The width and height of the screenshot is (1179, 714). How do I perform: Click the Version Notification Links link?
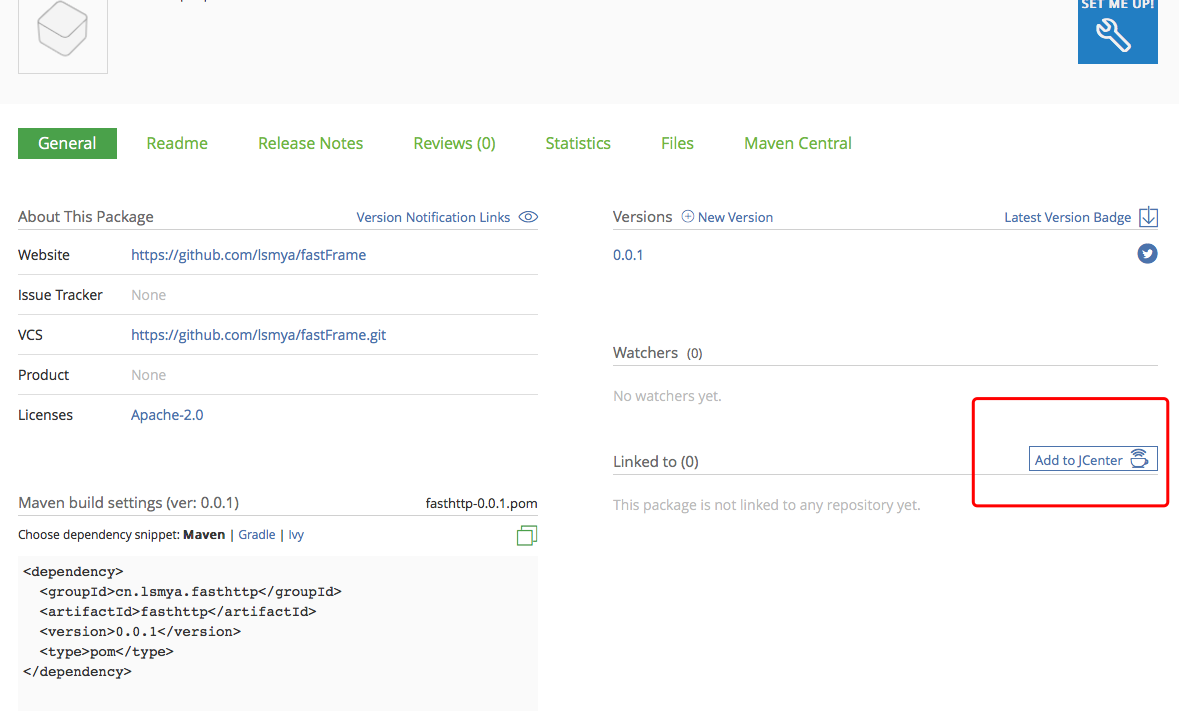[x=433, y=217]
